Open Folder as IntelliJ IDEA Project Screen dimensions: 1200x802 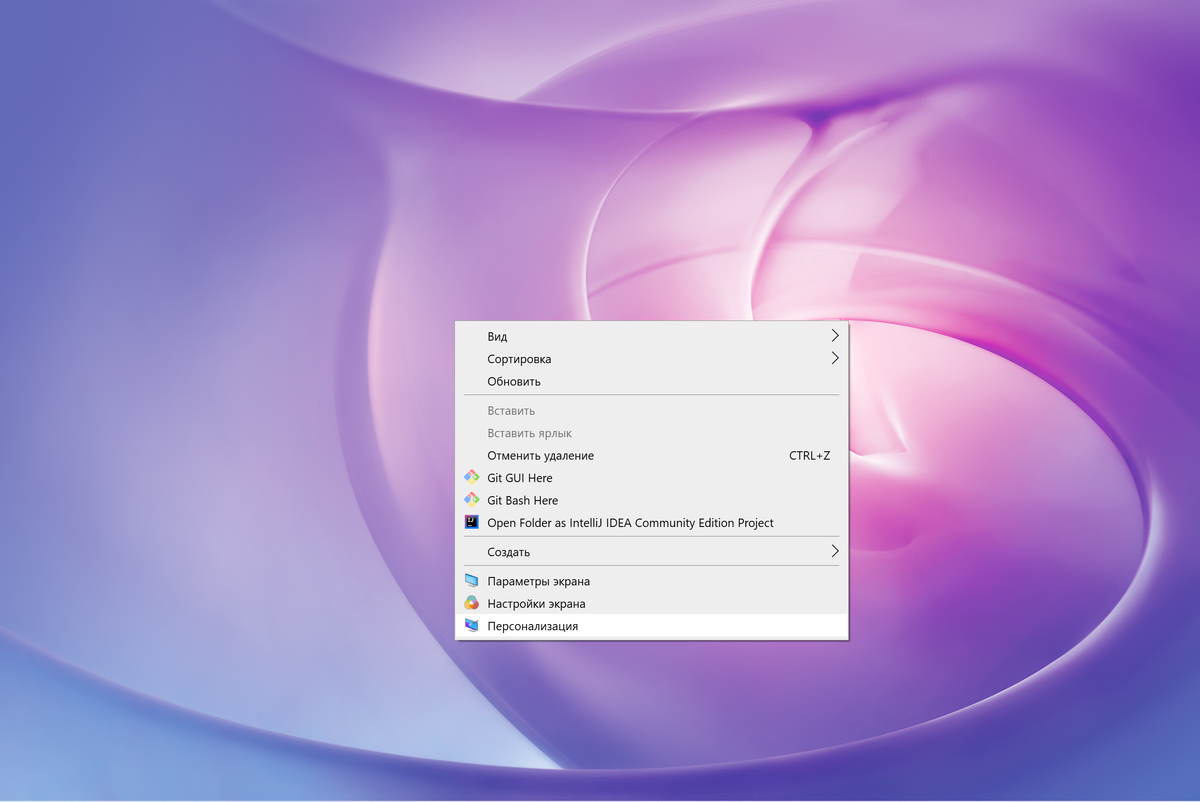(x=652, y=523)
